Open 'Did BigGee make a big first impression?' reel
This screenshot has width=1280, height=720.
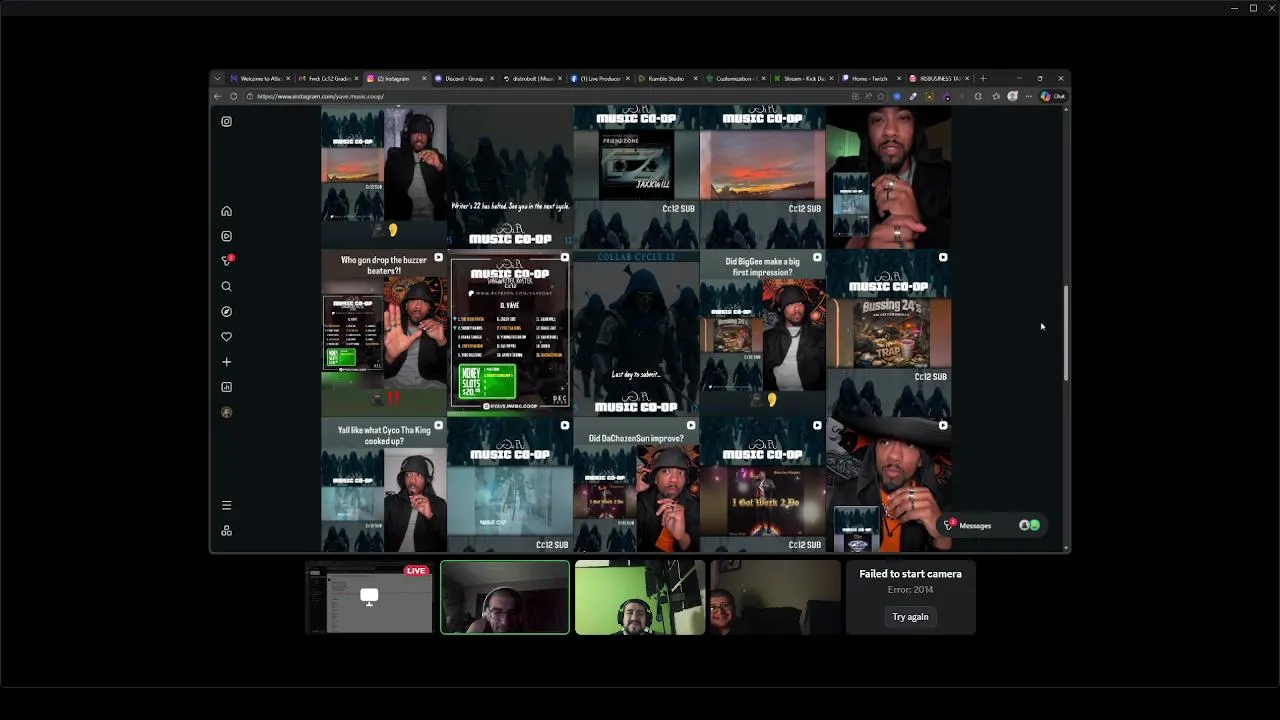tap(762, 332)
